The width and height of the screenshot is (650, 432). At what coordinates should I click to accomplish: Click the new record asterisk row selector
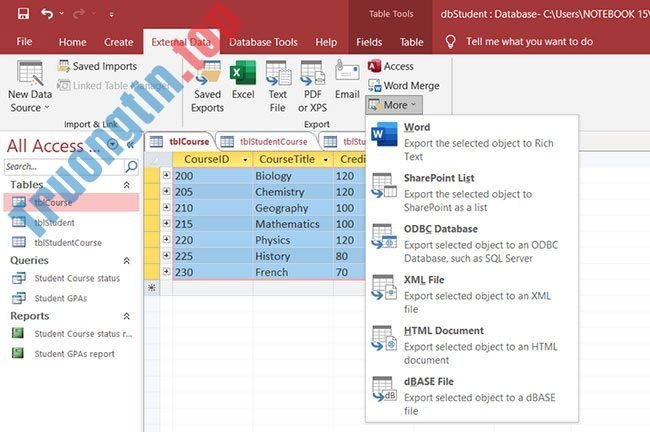pos(152,288)
